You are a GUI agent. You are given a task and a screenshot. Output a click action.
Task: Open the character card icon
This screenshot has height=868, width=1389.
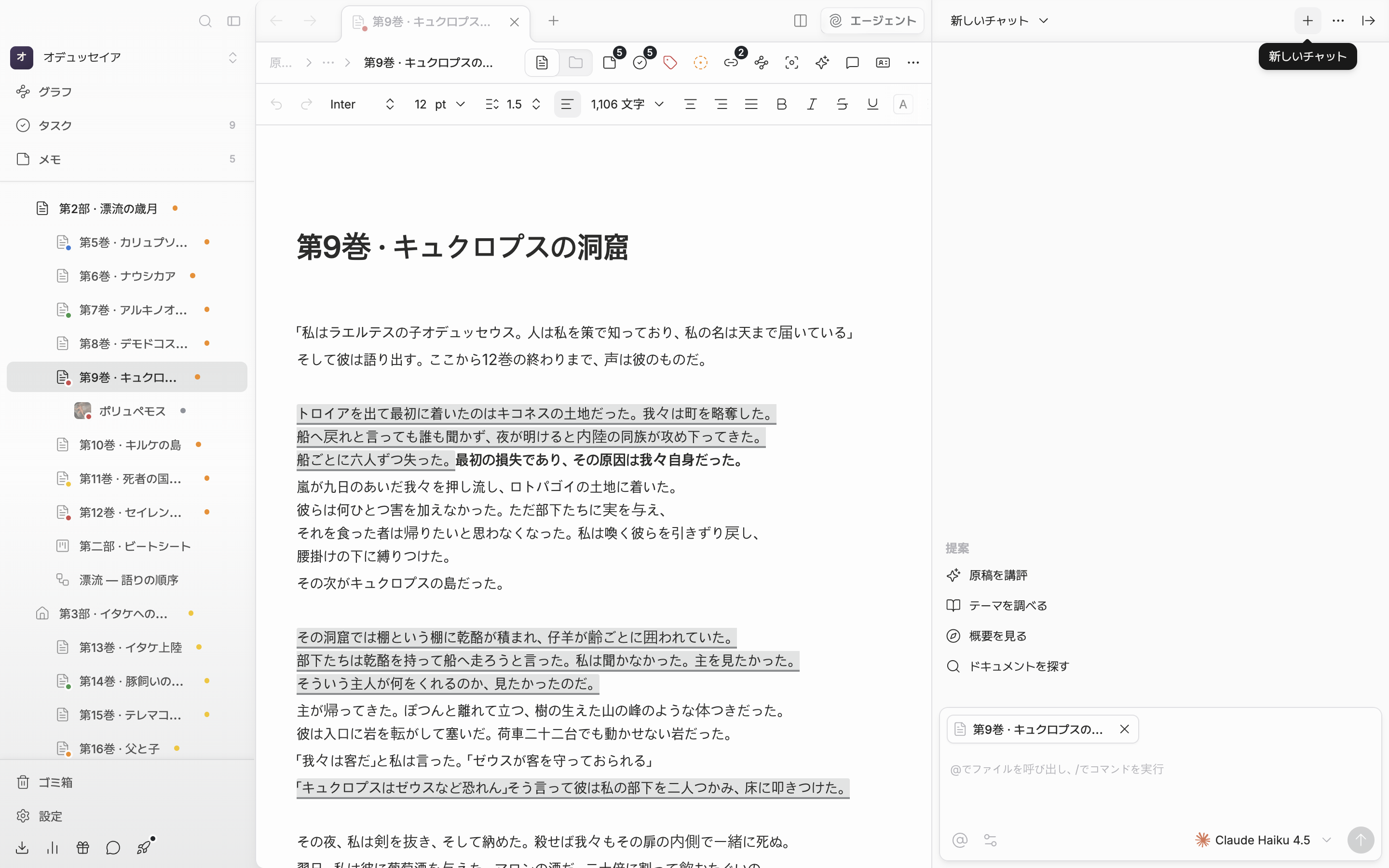[x=883, y=63]
